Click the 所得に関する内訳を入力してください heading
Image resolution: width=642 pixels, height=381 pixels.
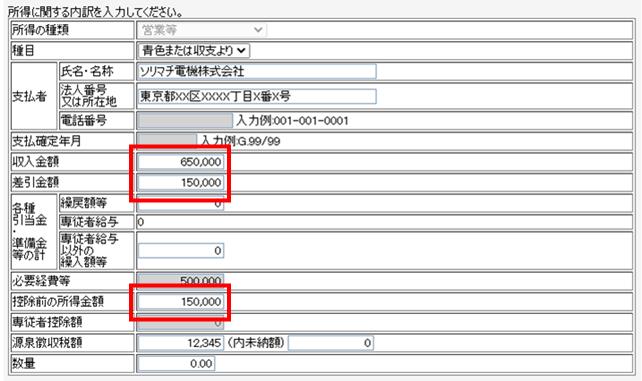95,12
